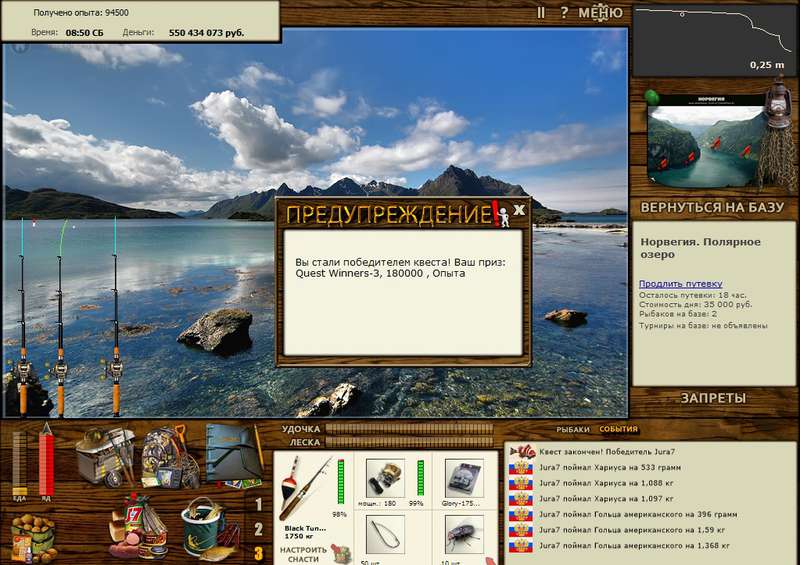This screenshot has width=800, height=565.
Task: Click the Norway location map thumbnail
Action: (707, 140)
